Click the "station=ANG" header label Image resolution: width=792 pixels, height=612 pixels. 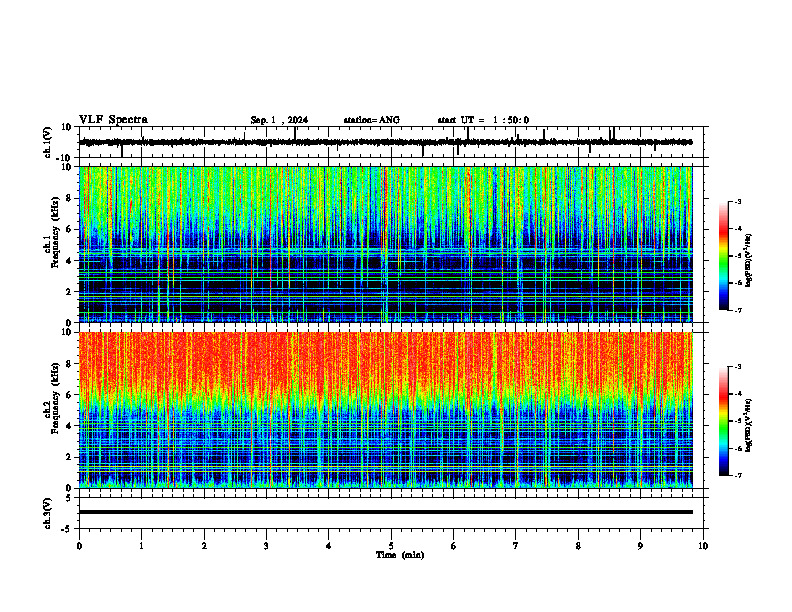click(372, 120)
